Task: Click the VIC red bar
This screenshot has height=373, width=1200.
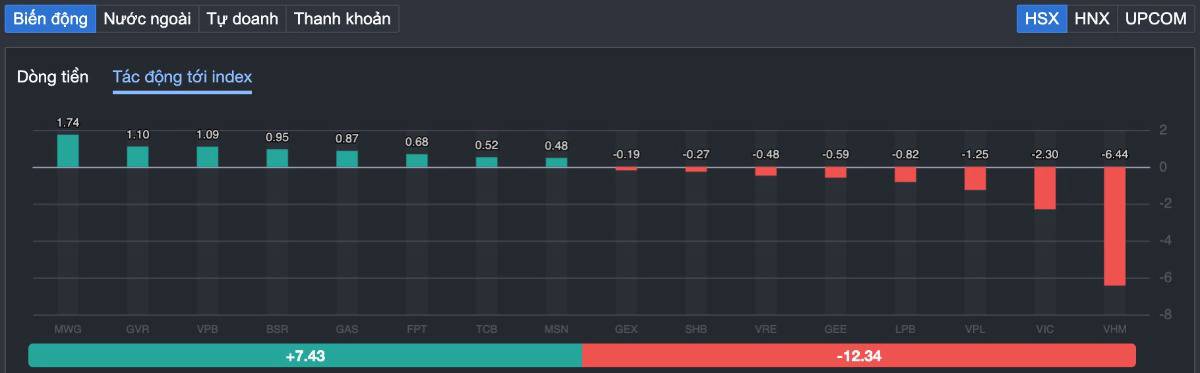Action: [1045, 188]
